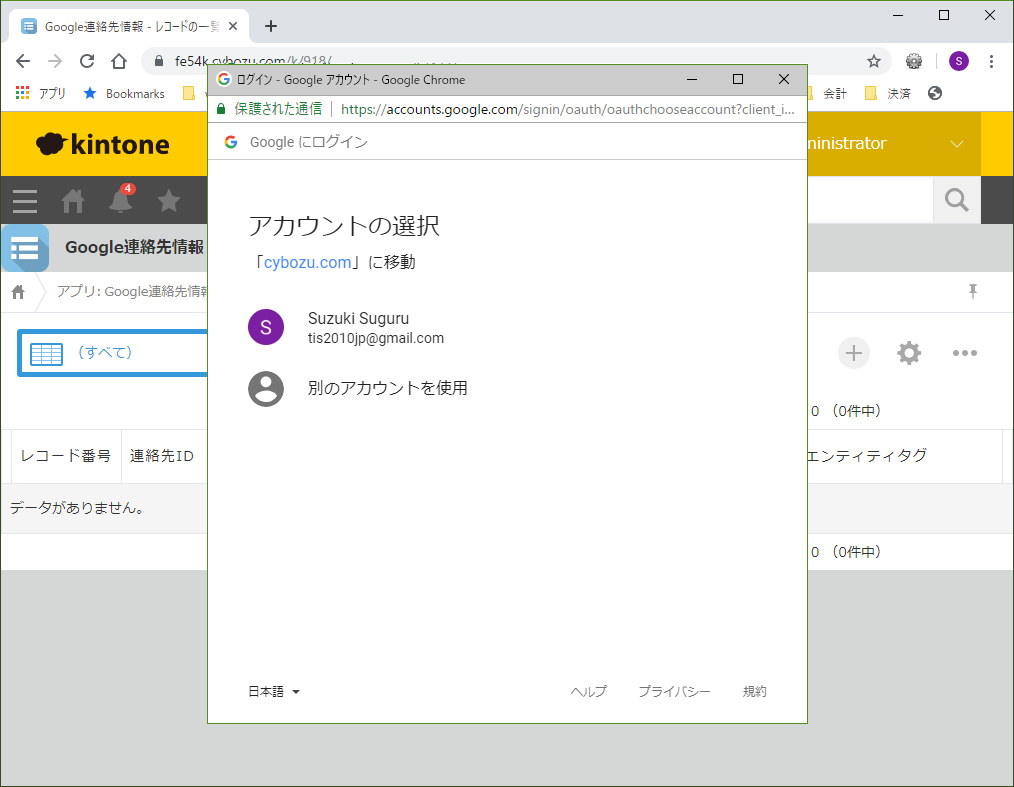Go to kintone portal home icon

tap(72, 201)
